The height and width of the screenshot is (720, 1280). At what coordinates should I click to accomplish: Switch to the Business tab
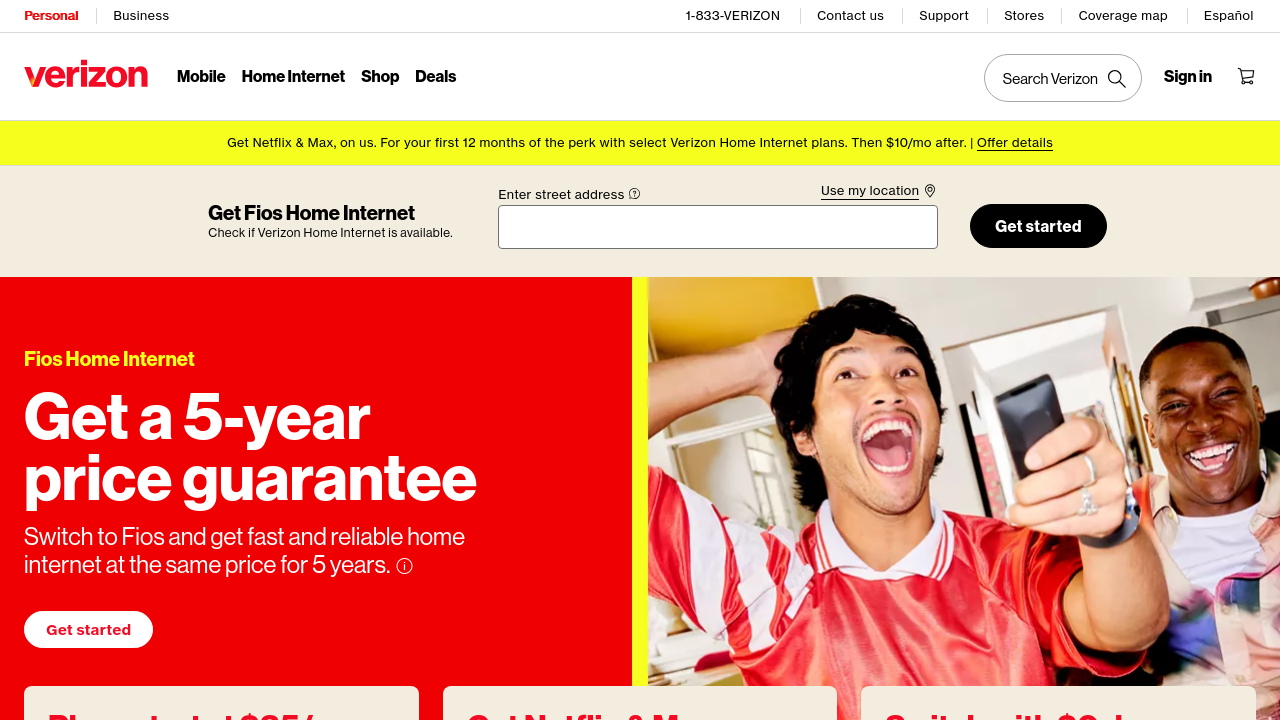point(141,16)
